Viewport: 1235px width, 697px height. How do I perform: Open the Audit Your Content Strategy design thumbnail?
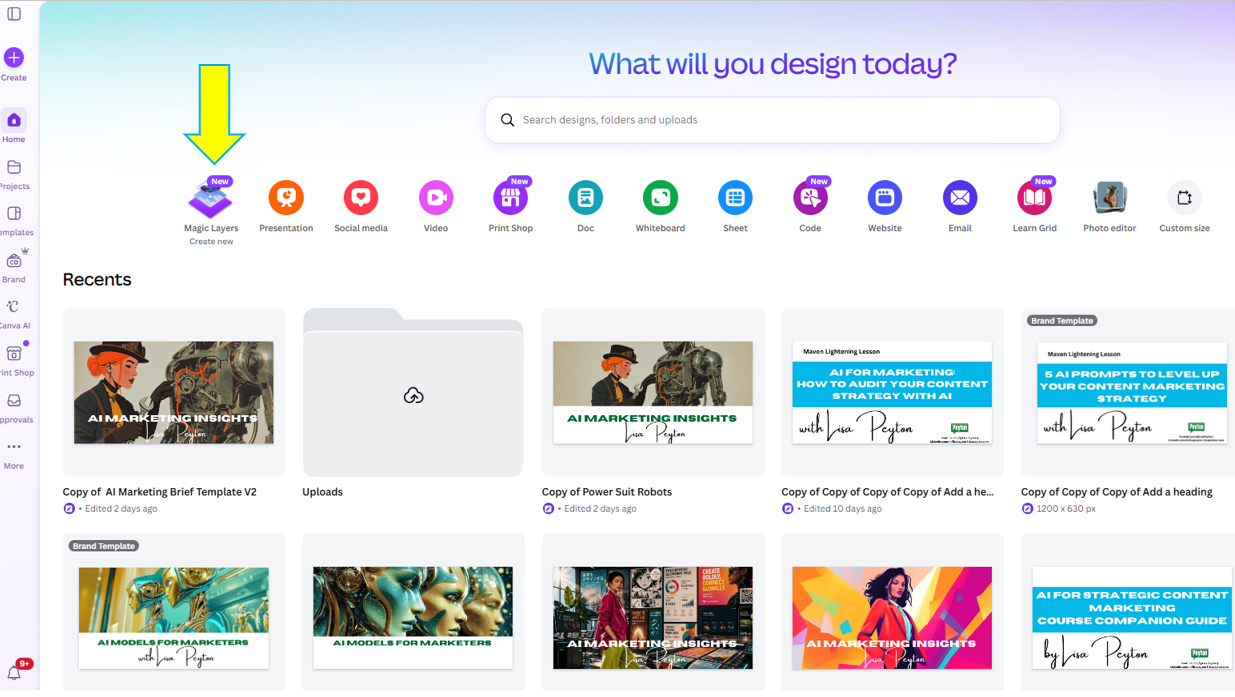coord(892,392)
